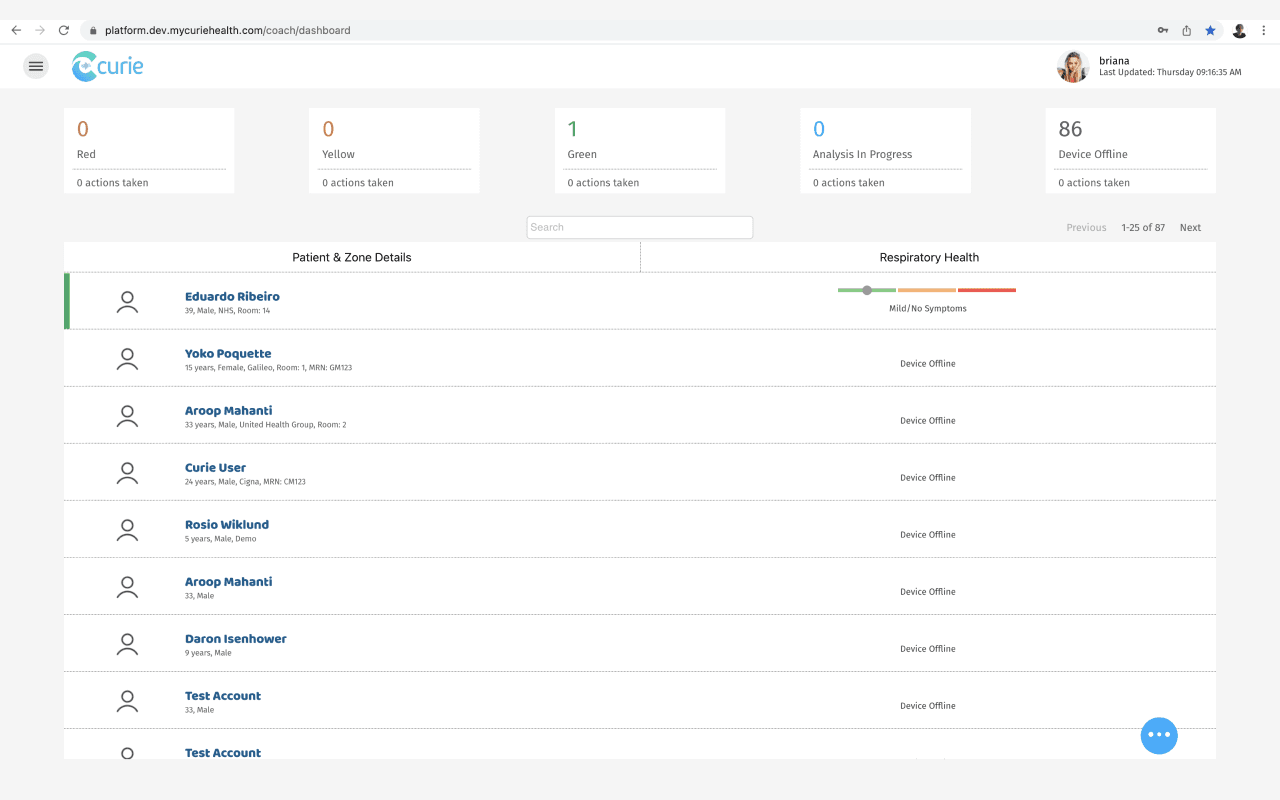This screenshot has width=1280, height=800.
Task: Select the Analysis In Progress card
Action: 885,151
